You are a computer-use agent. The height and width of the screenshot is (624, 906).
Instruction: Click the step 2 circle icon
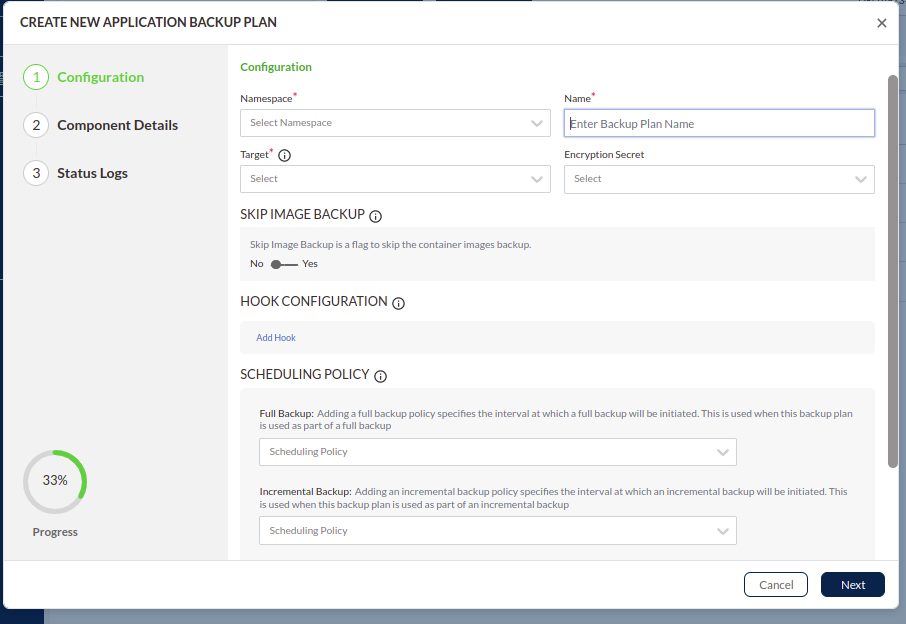(x=36, y=125)
